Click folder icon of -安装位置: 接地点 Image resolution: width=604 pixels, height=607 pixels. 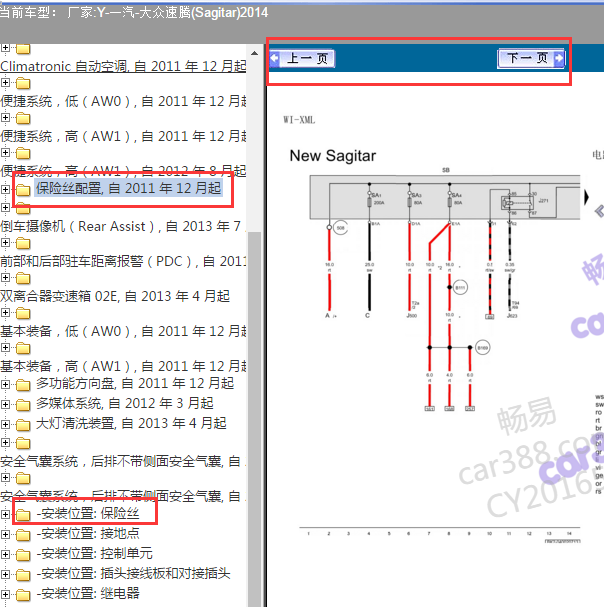[23, 535]
